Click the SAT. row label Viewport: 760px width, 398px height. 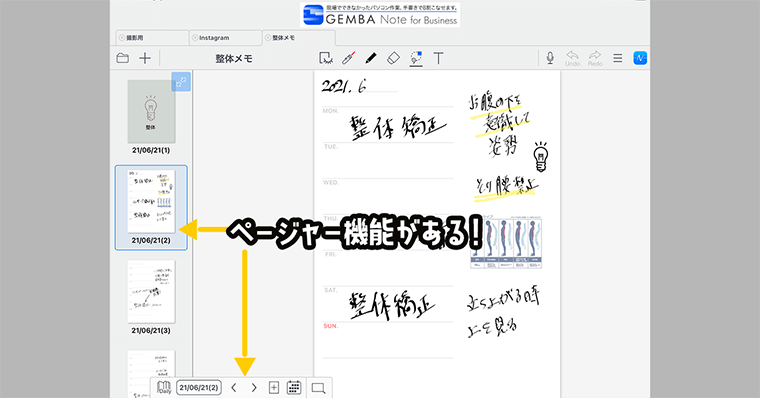[330, 290]
